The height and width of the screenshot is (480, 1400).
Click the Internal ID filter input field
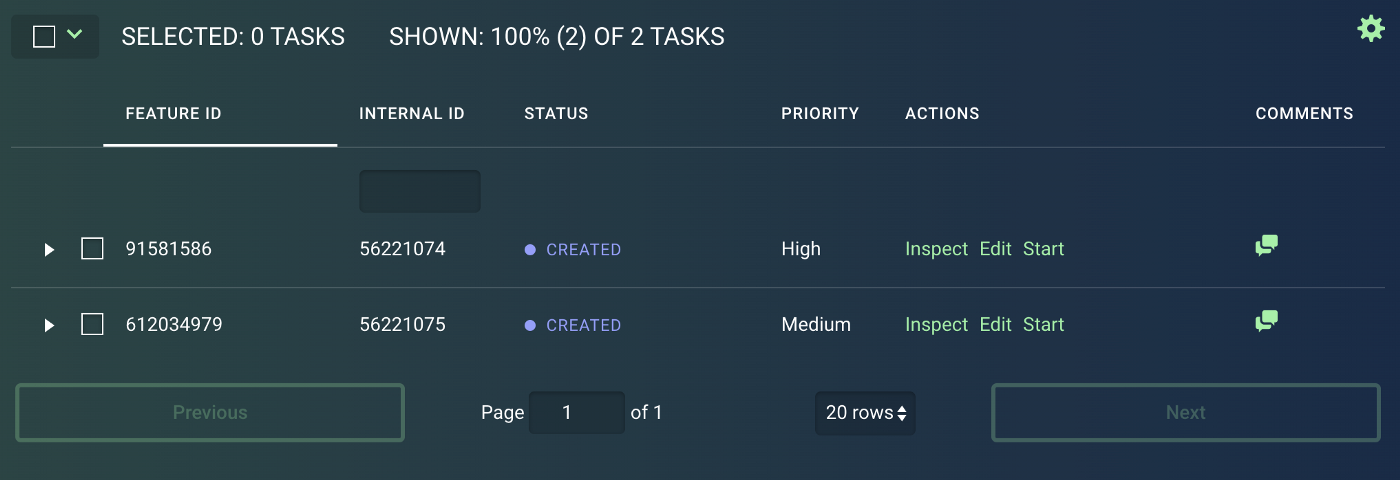click(420, 191)
